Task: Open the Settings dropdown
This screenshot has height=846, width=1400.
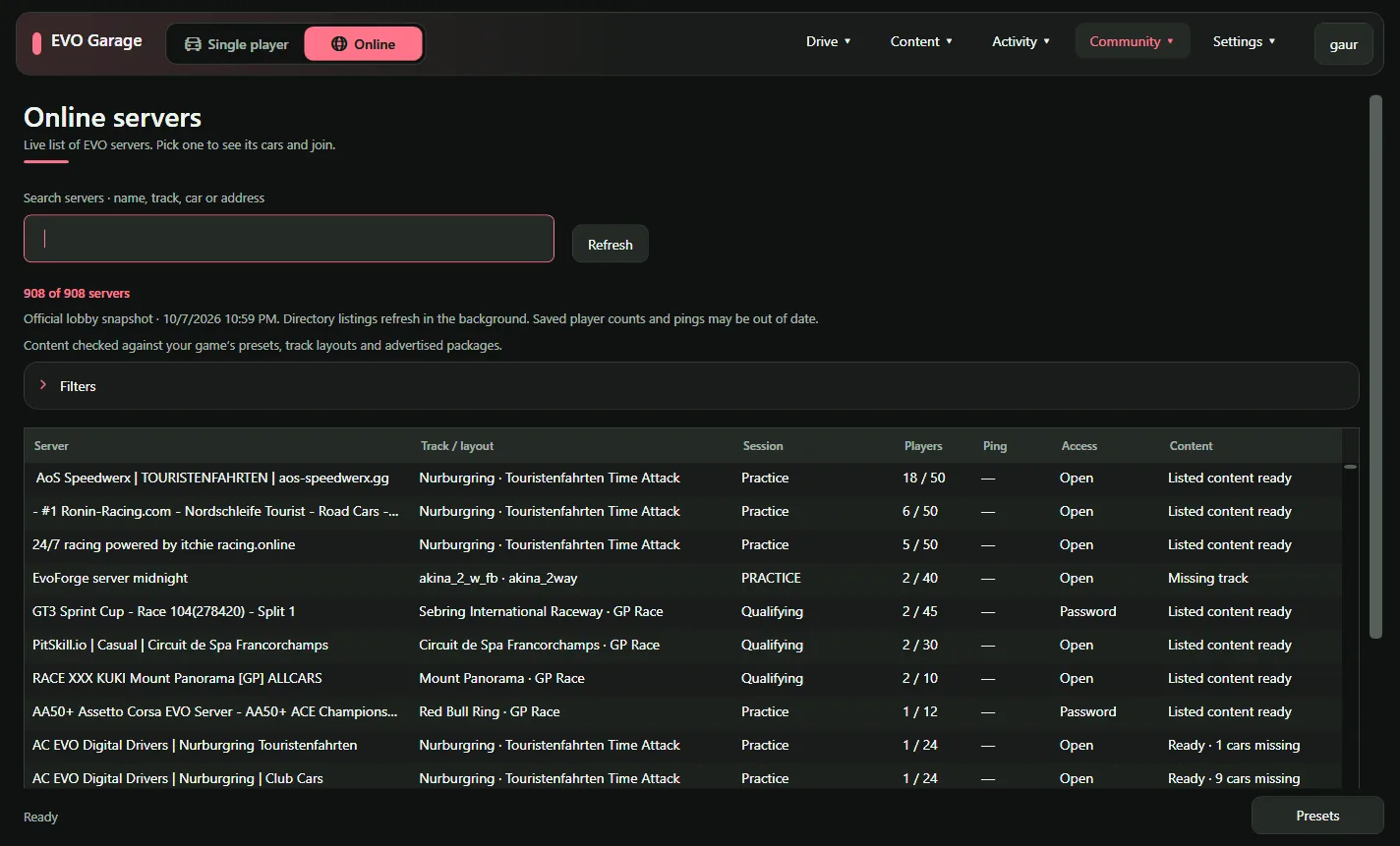Action: point(1244,41)
